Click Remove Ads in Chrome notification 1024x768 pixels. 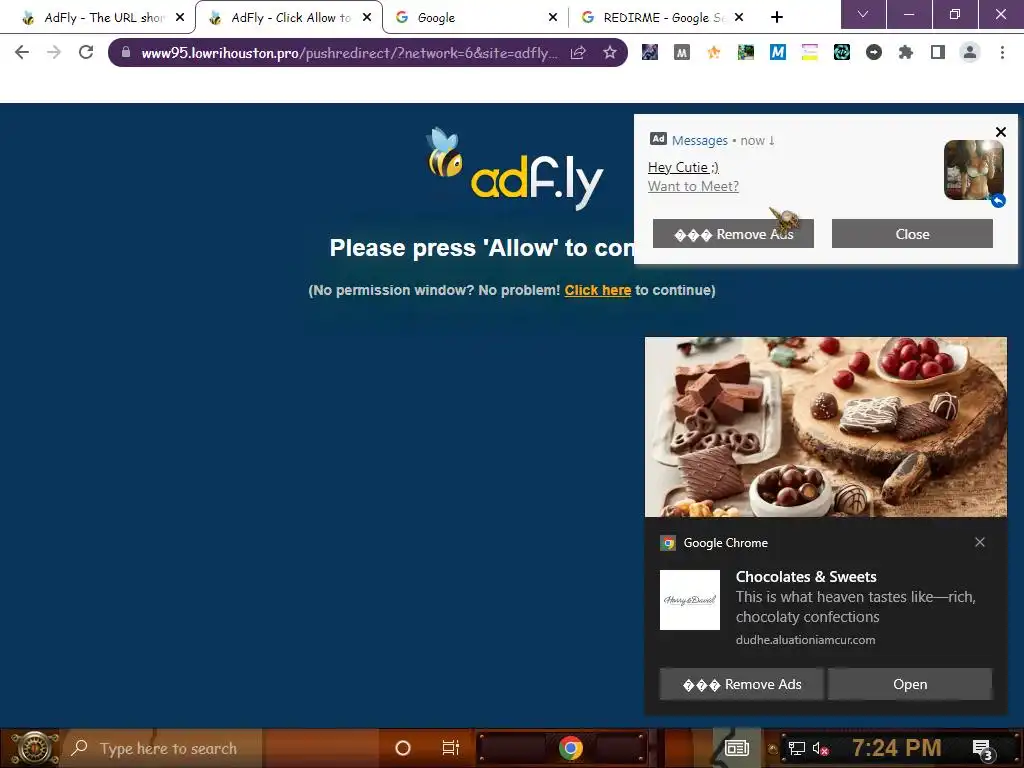click(x=741, y=684)
